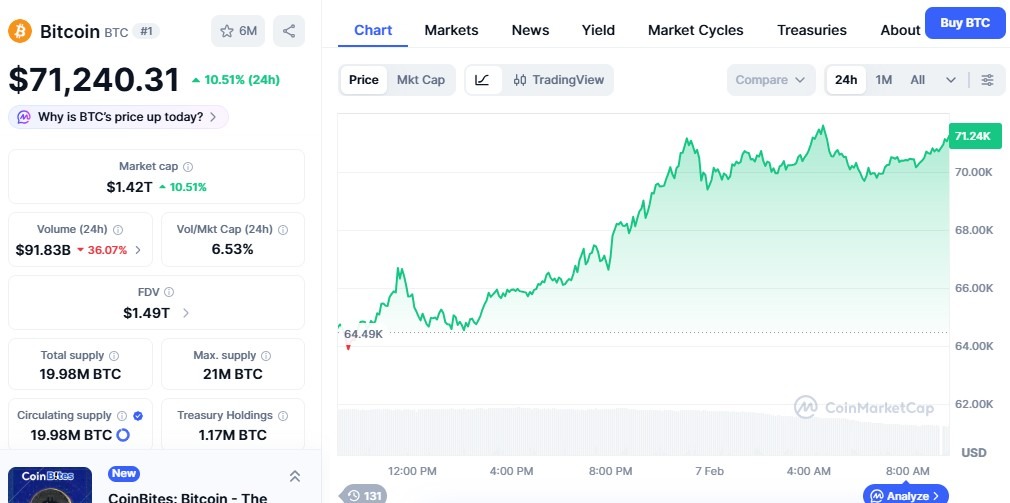The width and height of the screenshot is (1010, 503).
Task: Select the Price toggle
Action: click(x=364, y=80)
